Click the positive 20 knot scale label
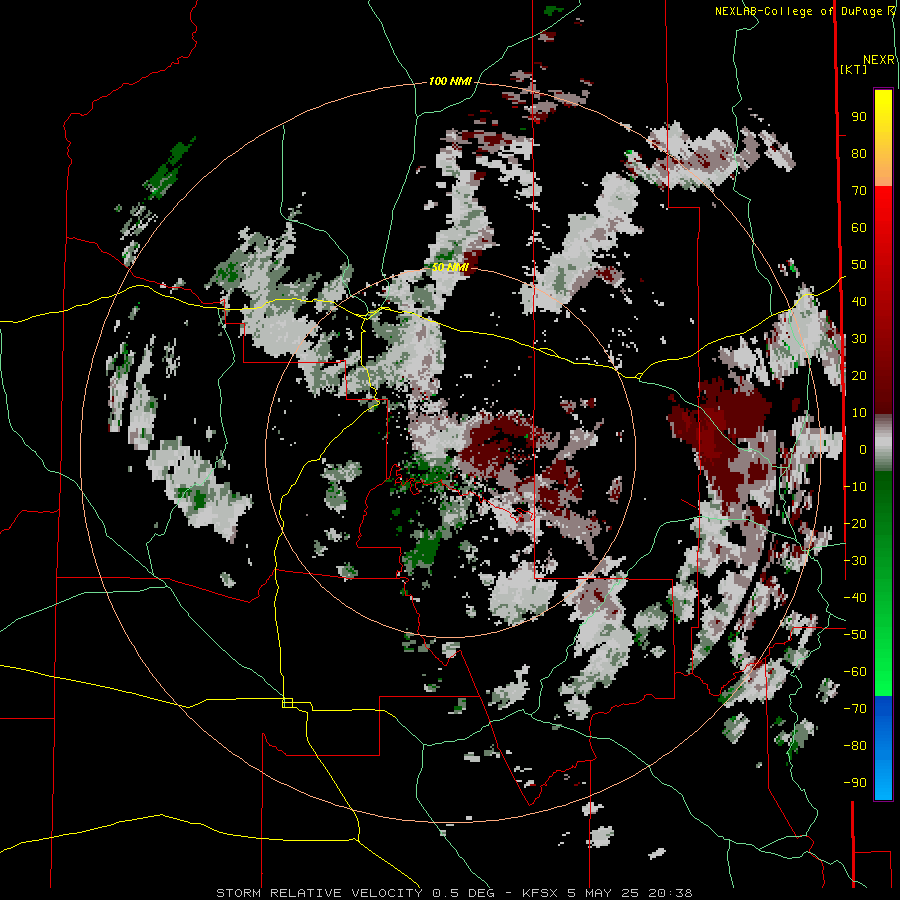The image size is (900, 900). pos(859,376)
